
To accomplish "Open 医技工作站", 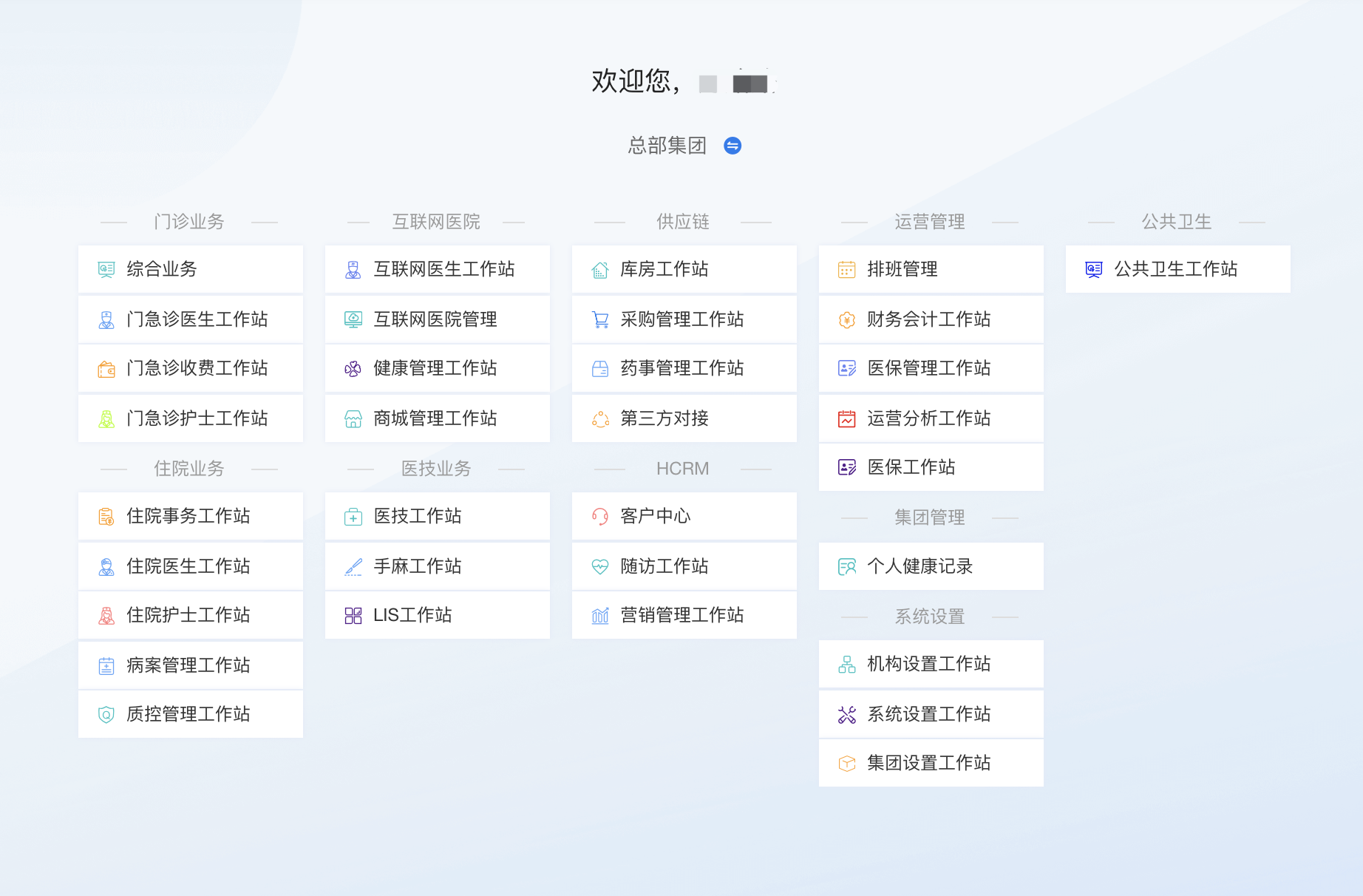I will coord(438,516).
